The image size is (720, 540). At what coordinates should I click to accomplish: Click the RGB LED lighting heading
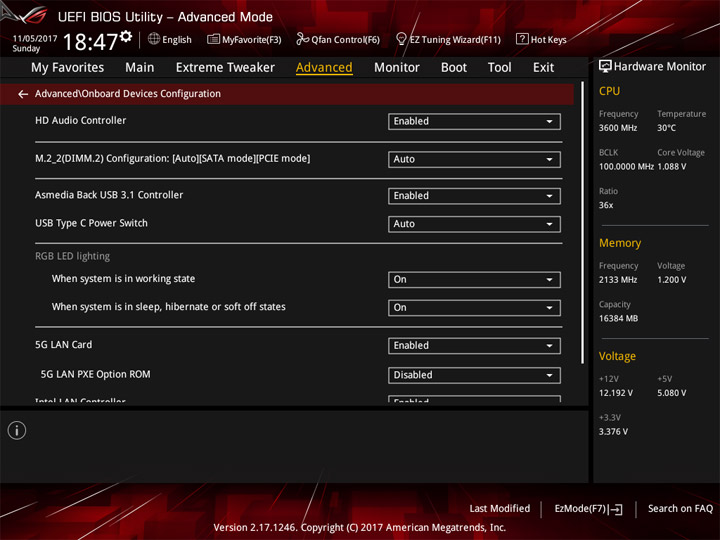(73, 256)
